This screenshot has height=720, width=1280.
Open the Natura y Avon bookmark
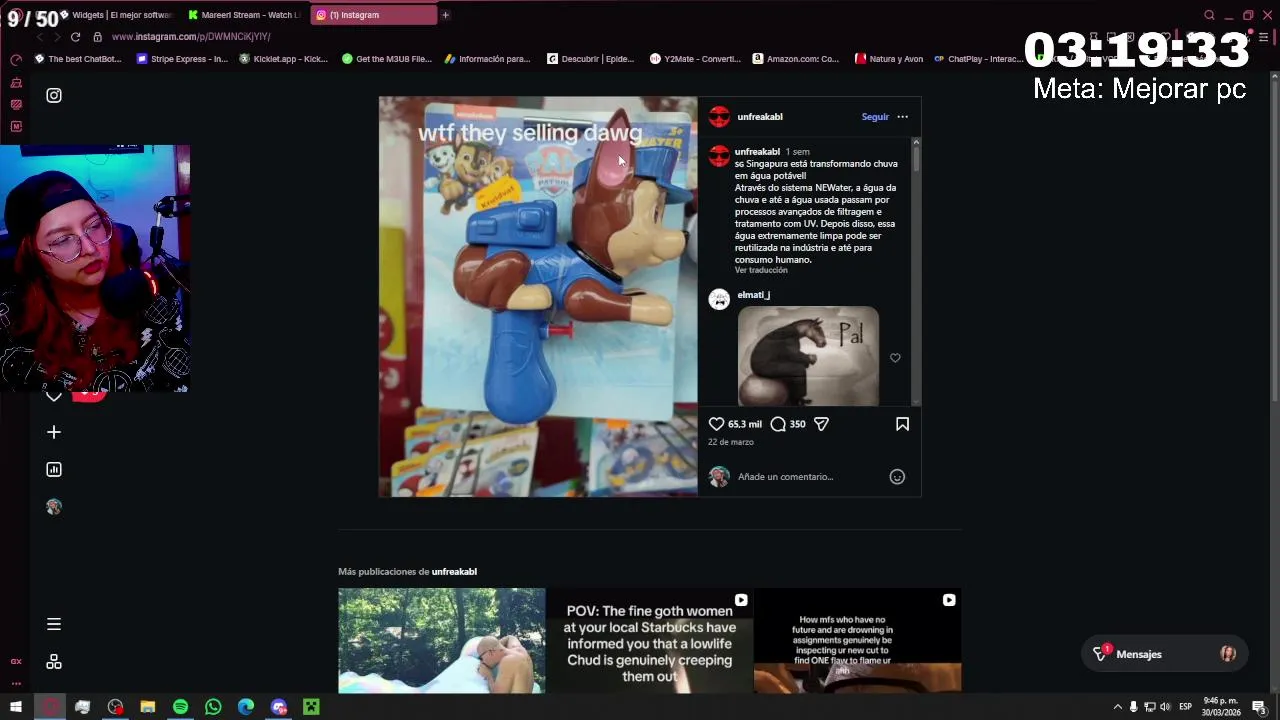click(889, 59)
